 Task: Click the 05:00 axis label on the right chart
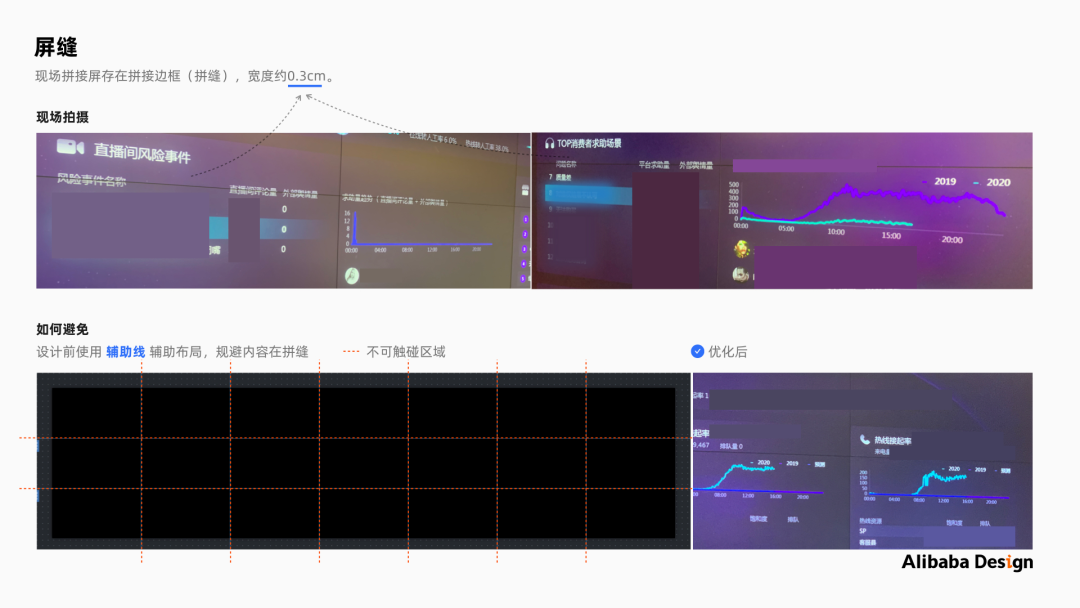[x=786, y=229]
